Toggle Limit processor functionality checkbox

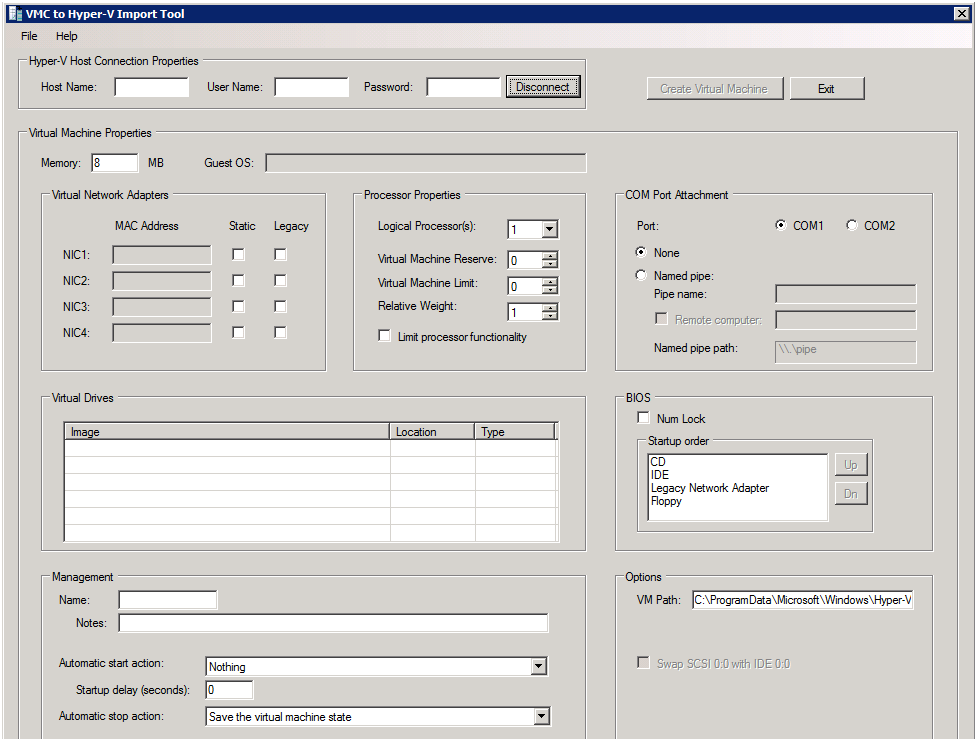tap(384, 336)
